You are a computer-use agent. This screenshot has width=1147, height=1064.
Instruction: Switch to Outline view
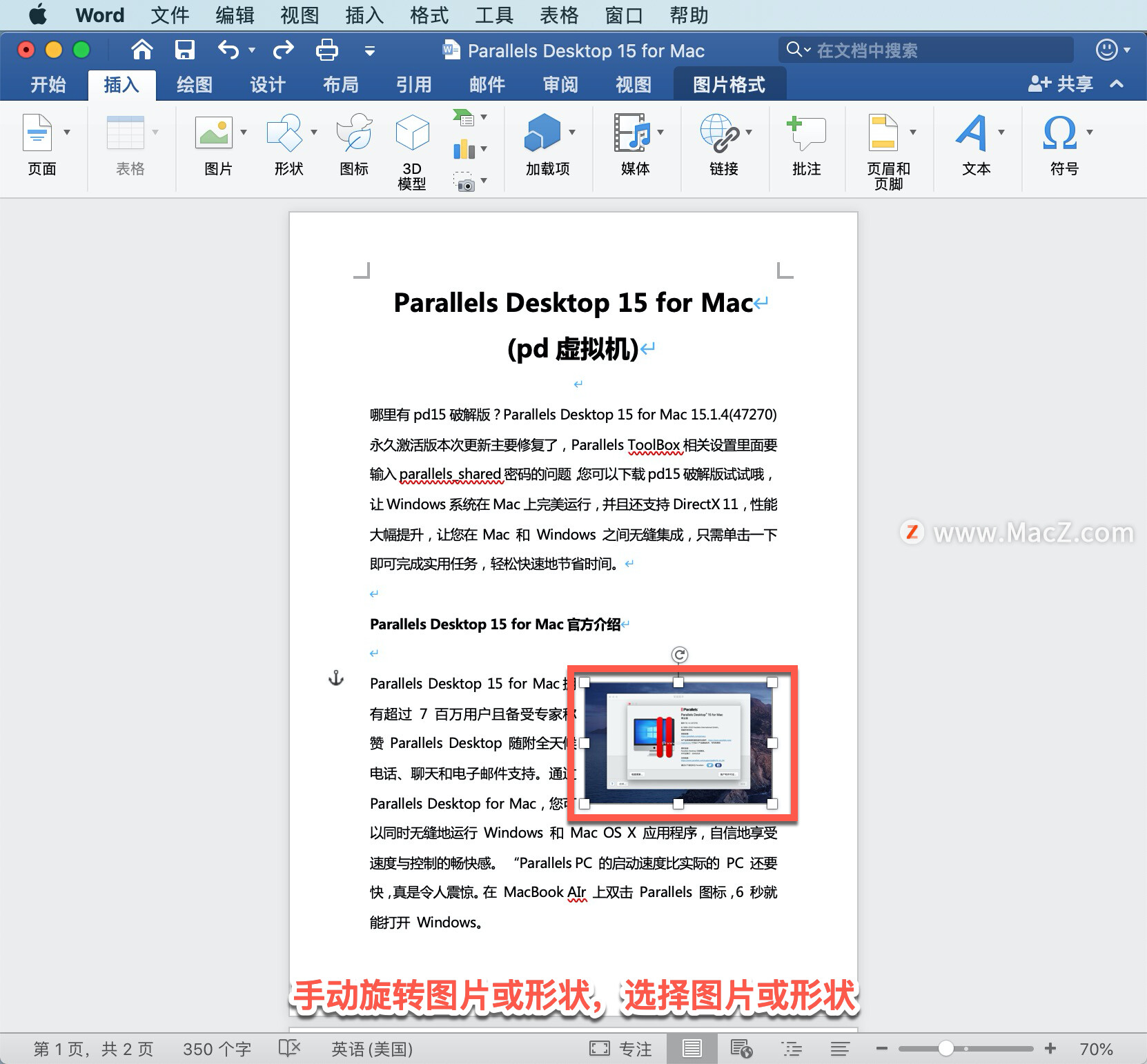click(x=792, y=1049)
